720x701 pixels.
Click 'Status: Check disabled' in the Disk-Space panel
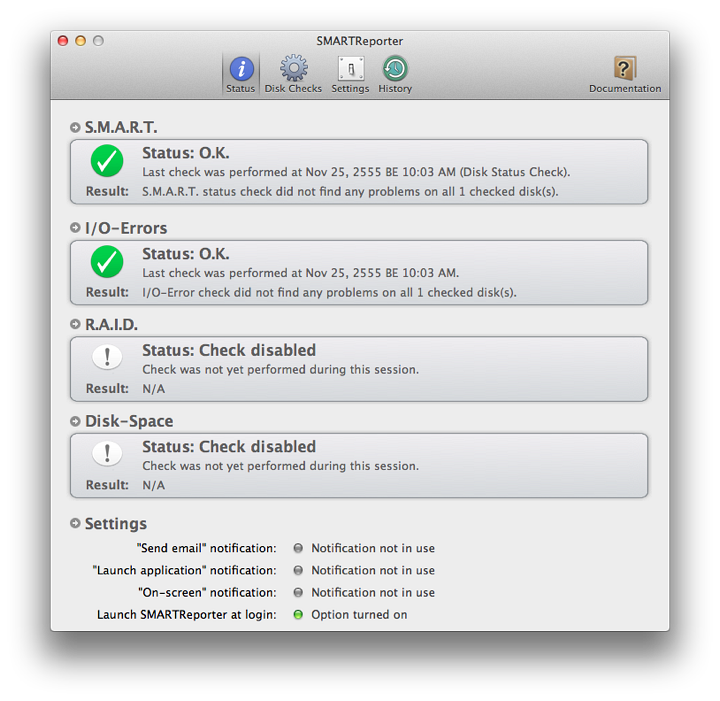click(x=229, y=447)
